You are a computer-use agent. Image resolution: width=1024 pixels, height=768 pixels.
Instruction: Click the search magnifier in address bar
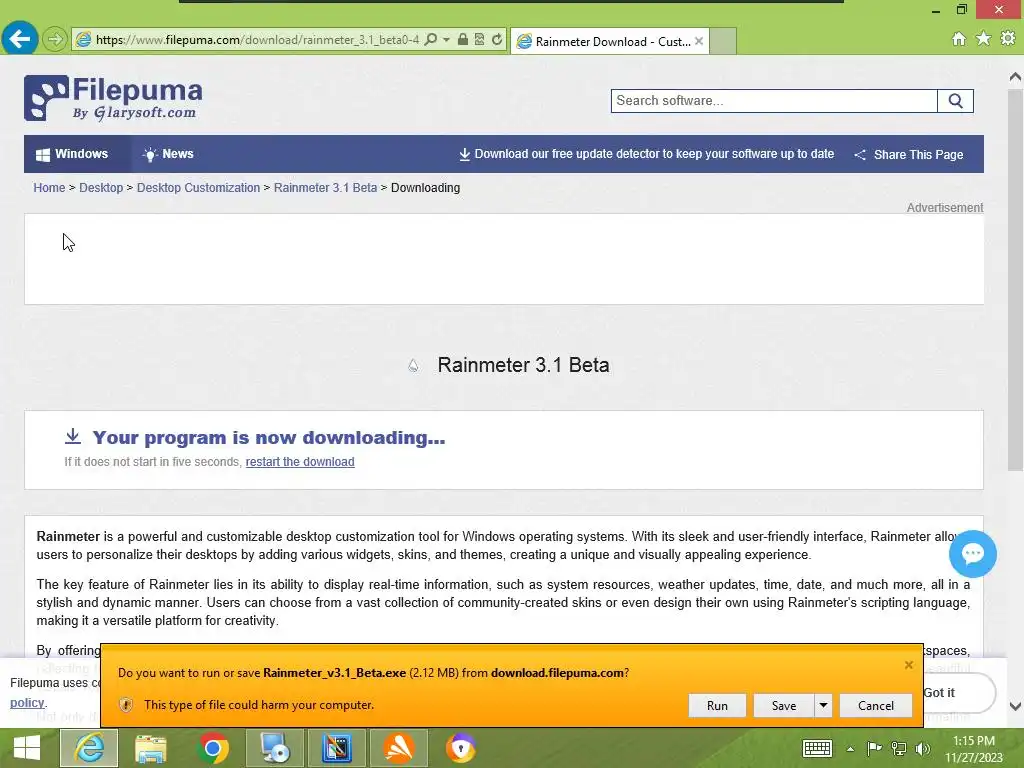click(x=430, y=39)
